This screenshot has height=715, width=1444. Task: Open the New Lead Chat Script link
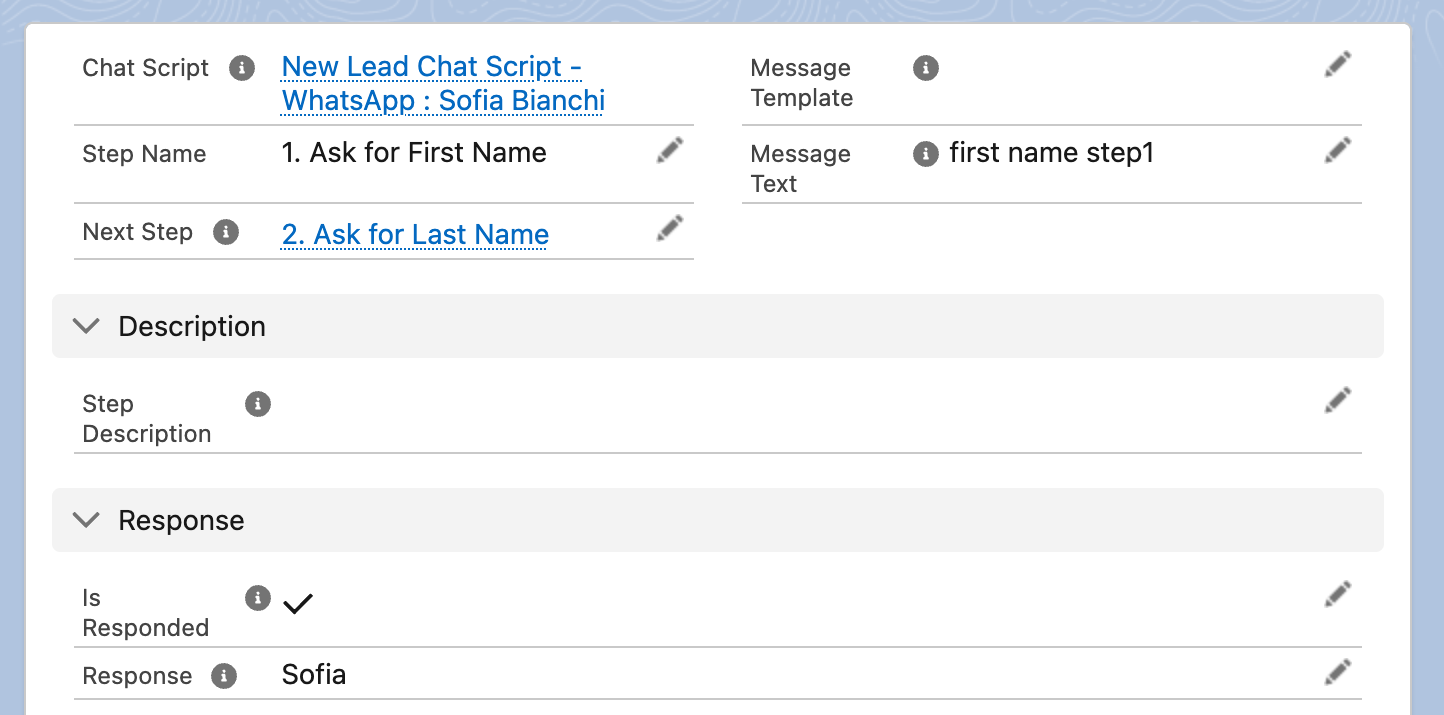coord(443,84)
